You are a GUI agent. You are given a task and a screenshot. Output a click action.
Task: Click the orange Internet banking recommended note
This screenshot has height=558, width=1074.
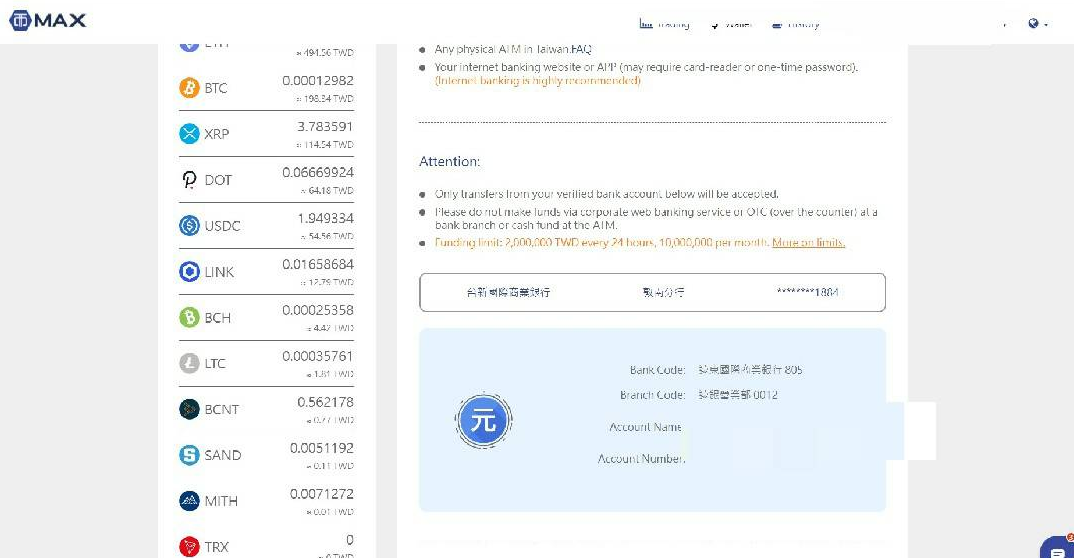[x=538, y=80]
